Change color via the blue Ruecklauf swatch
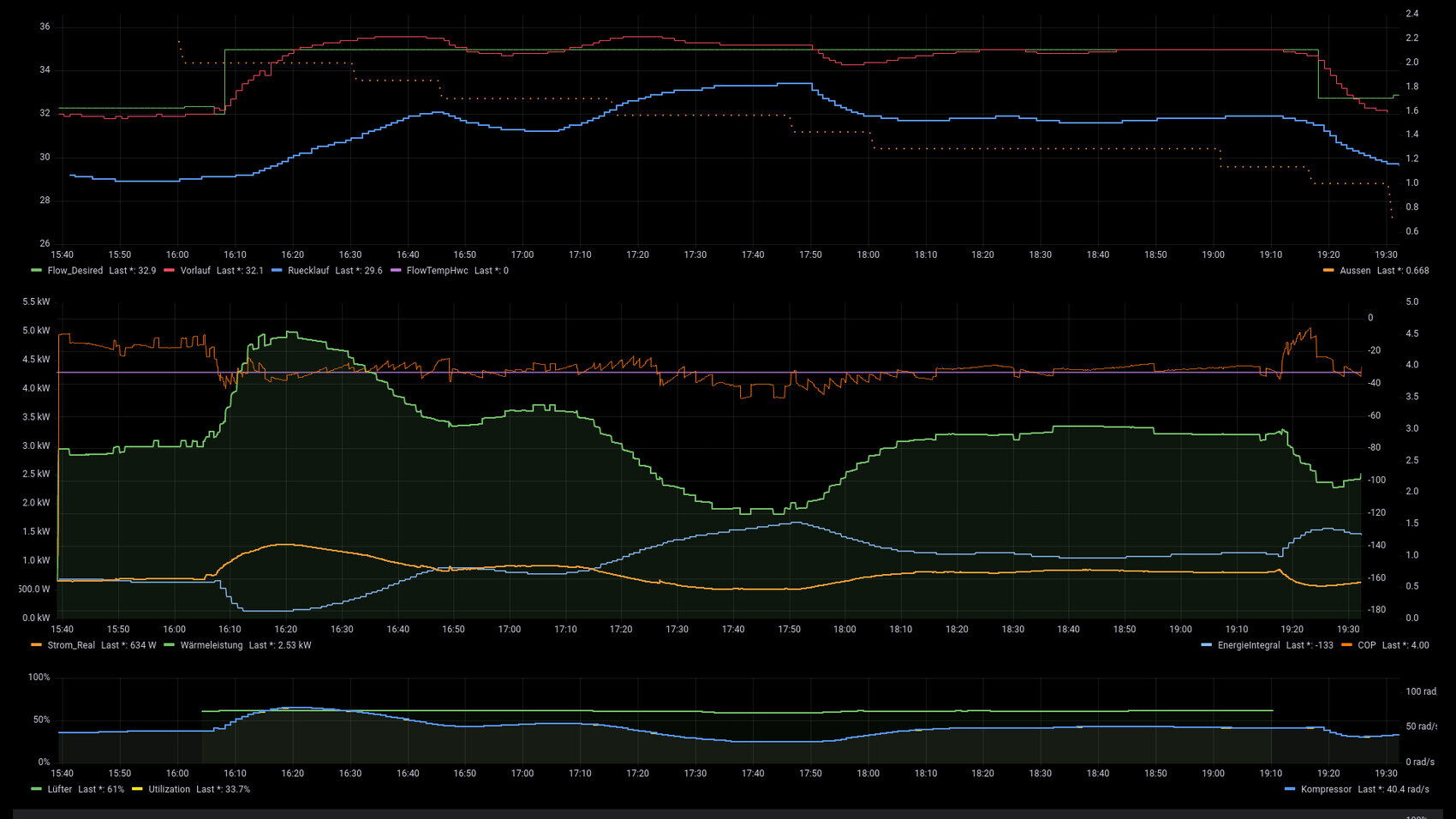 pos(277,271)
